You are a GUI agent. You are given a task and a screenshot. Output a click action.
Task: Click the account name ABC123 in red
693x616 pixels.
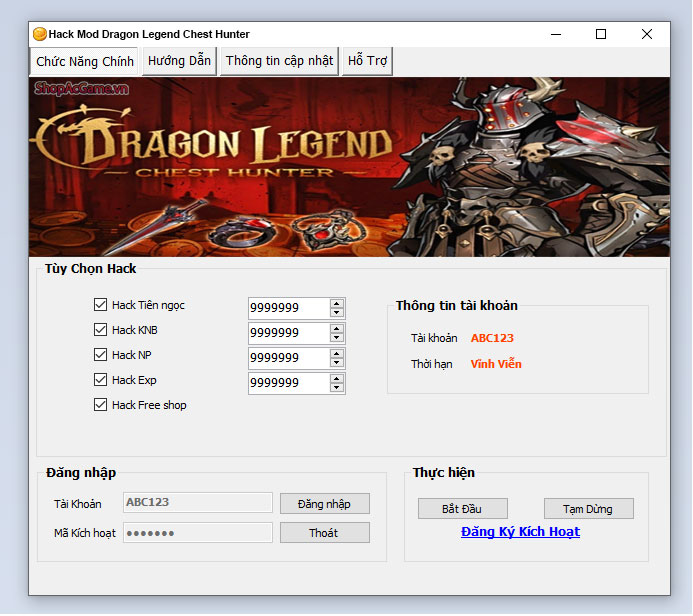pos(492,338)
